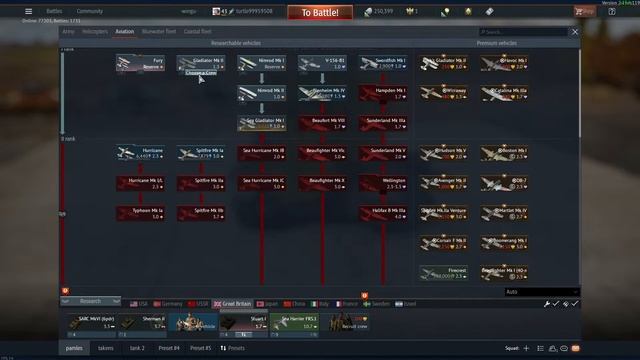Open the Shop cart button
The image size is (640, 360).
tap(584, 11)
